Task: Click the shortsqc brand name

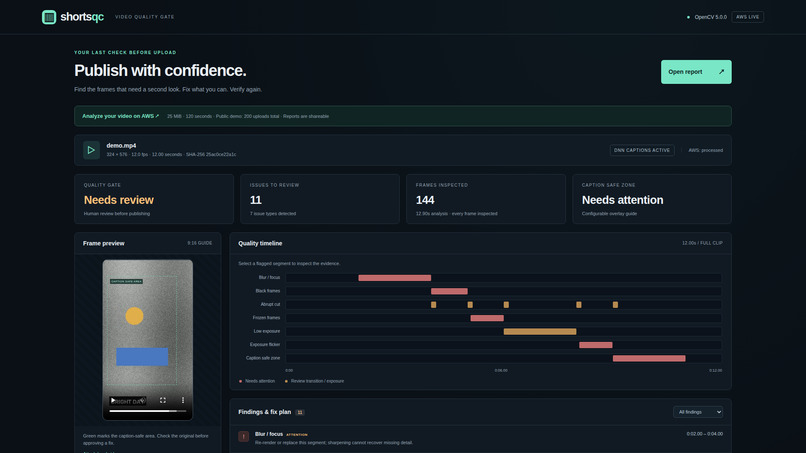Action: pos(82,17)
